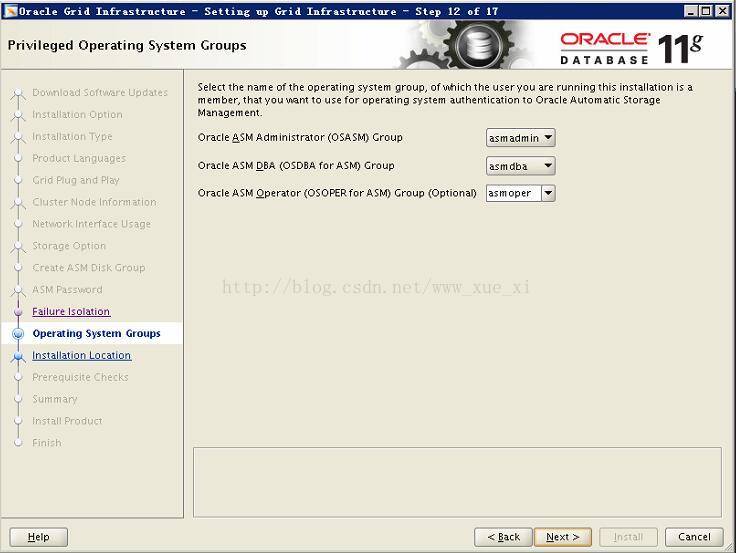The image size is (736, 553).
Task: Click the Create ASM Disk Group step text
Action: click(x=89, y=268)
